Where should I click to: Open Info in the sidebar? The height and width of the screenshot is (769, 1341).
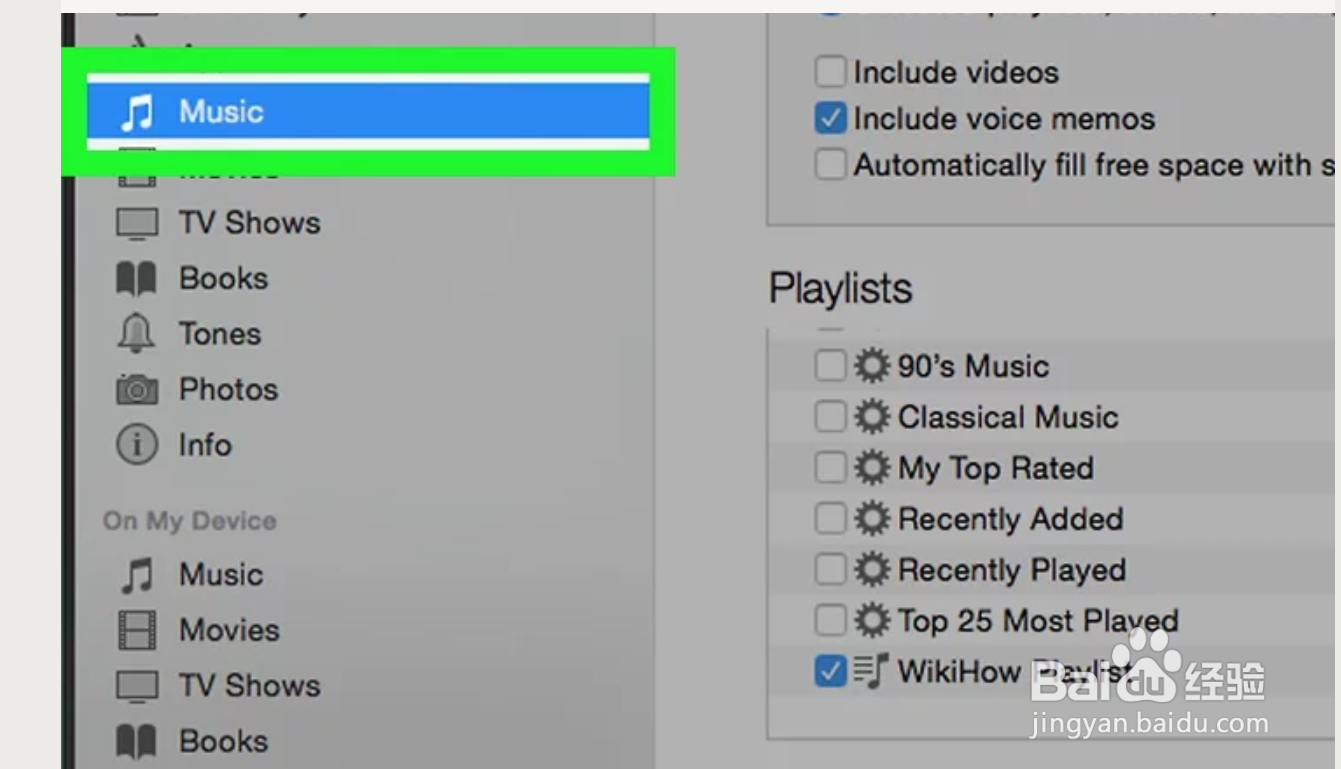point(174,445)
